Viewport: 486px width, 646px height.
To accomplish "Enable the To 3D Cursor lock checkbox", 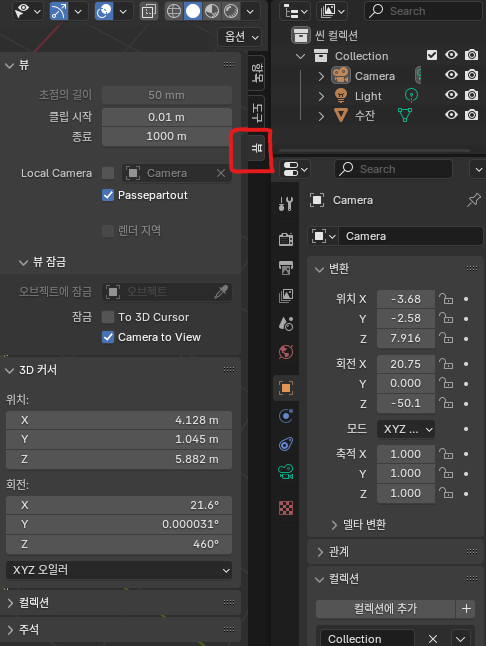I will (108, 317).
